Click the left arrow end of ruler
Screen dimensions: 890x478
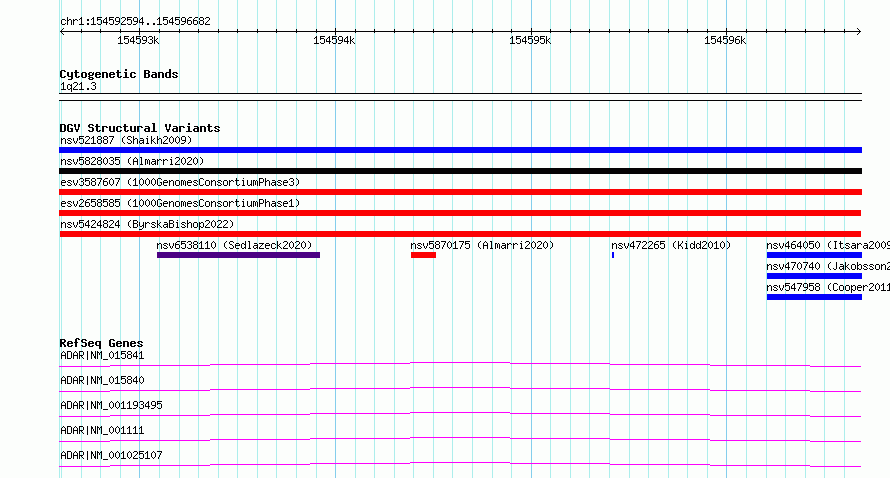[x=62, y=32]
